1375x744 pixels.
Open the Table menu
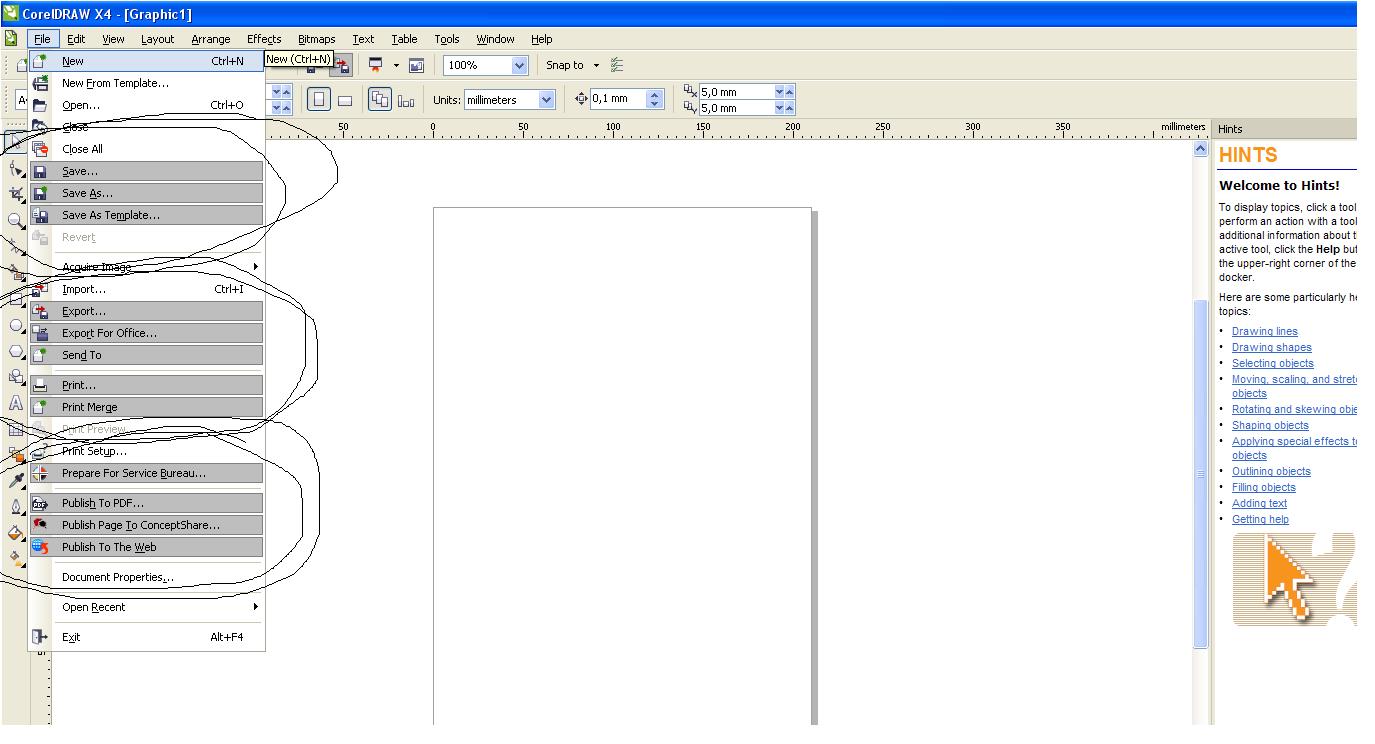tap(404, 39)
